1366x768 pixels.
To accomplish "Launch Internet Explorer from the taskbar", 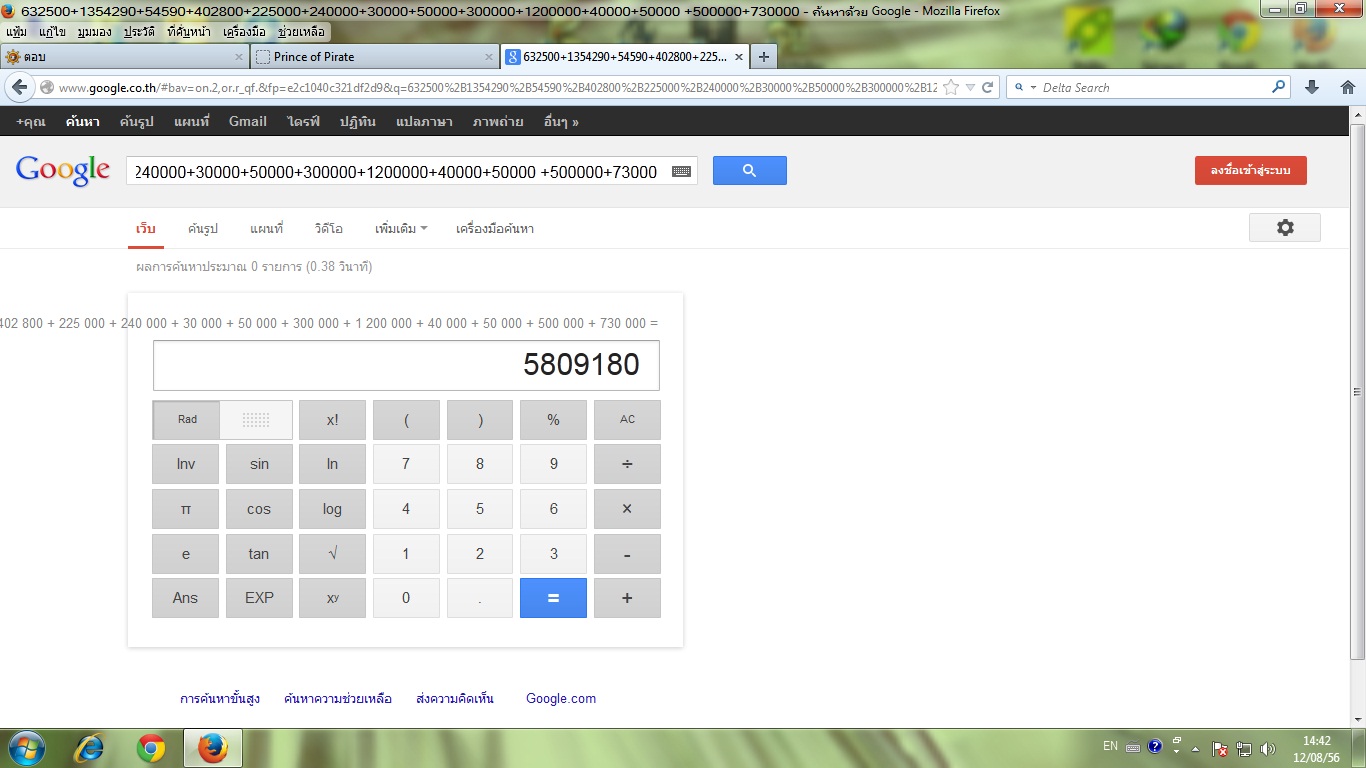I will (90, 748).
